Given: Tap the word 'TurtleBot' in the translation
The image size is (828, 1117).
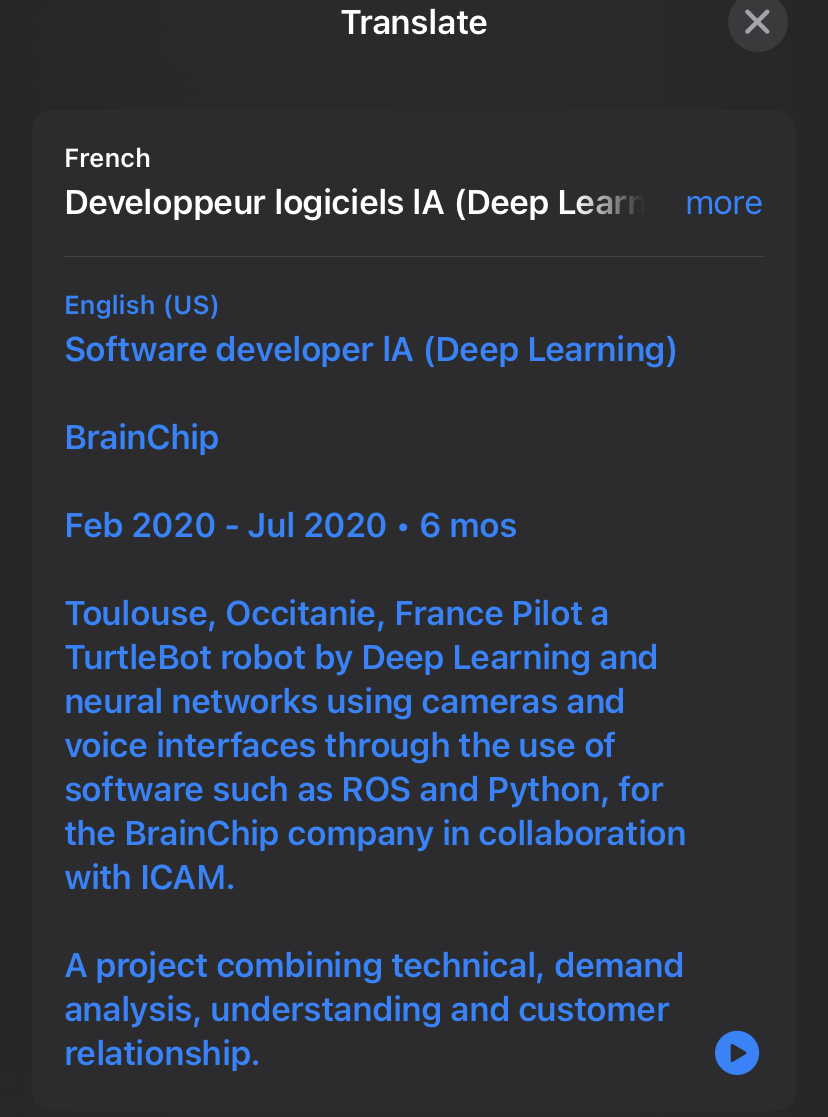Looking at the screenshot, I should tap(138, 657).
